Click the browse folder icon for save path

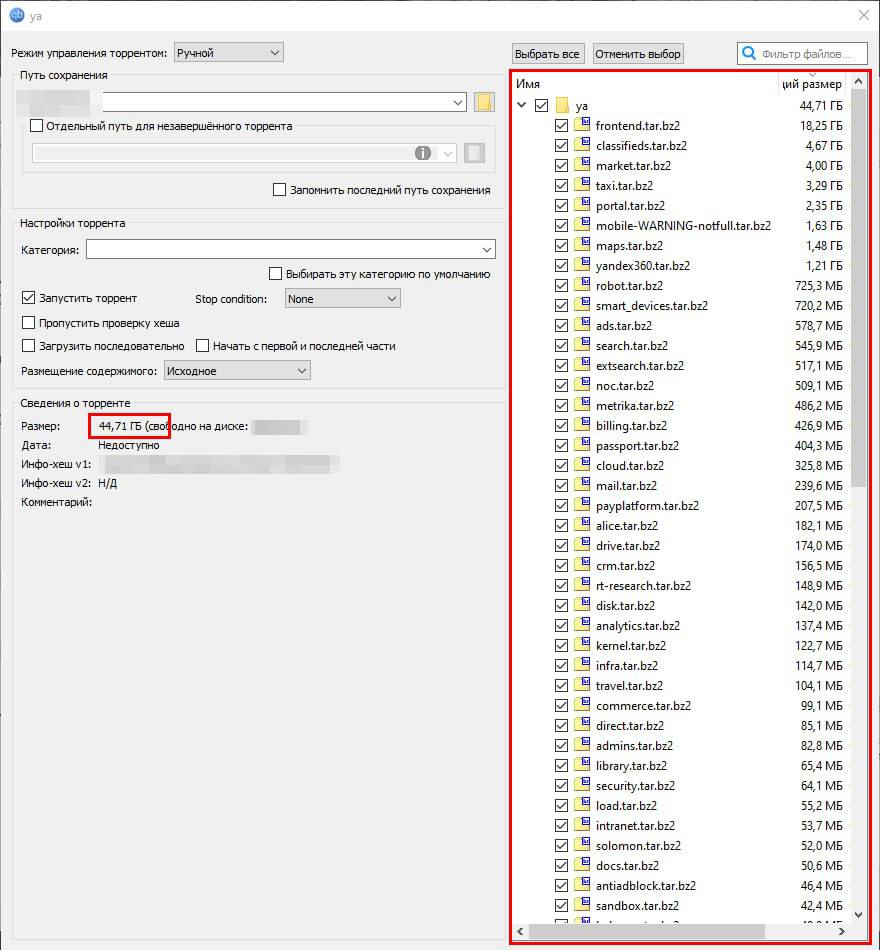[x=485, y=102]
